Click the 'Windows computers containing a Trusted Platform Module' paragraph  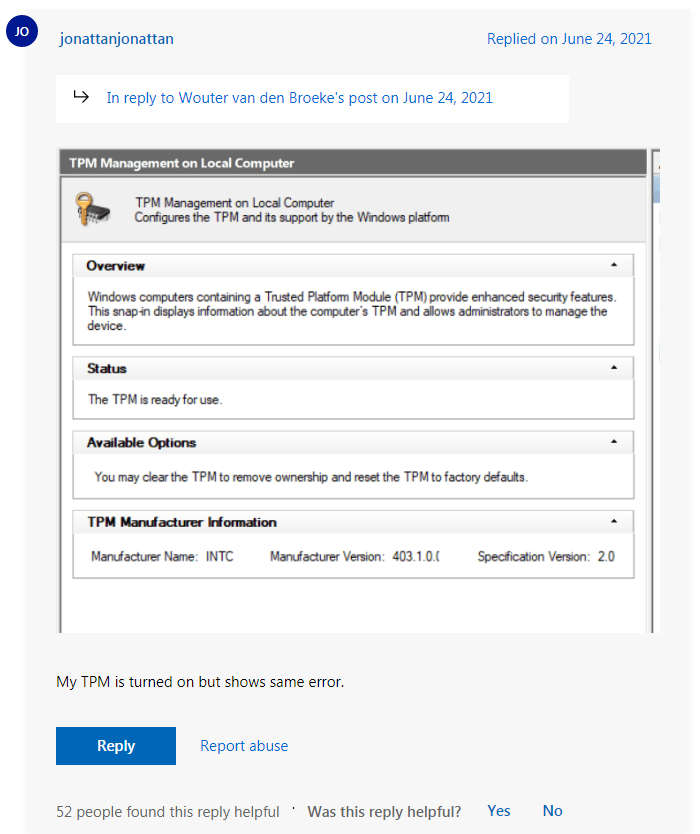(x=352, y=311)
